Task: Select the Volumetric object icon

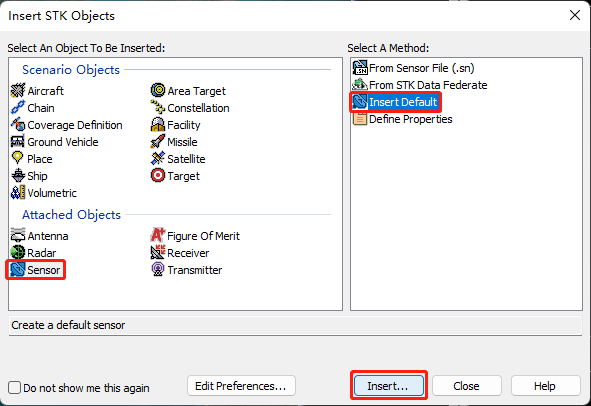Action: tap(18, 193)
